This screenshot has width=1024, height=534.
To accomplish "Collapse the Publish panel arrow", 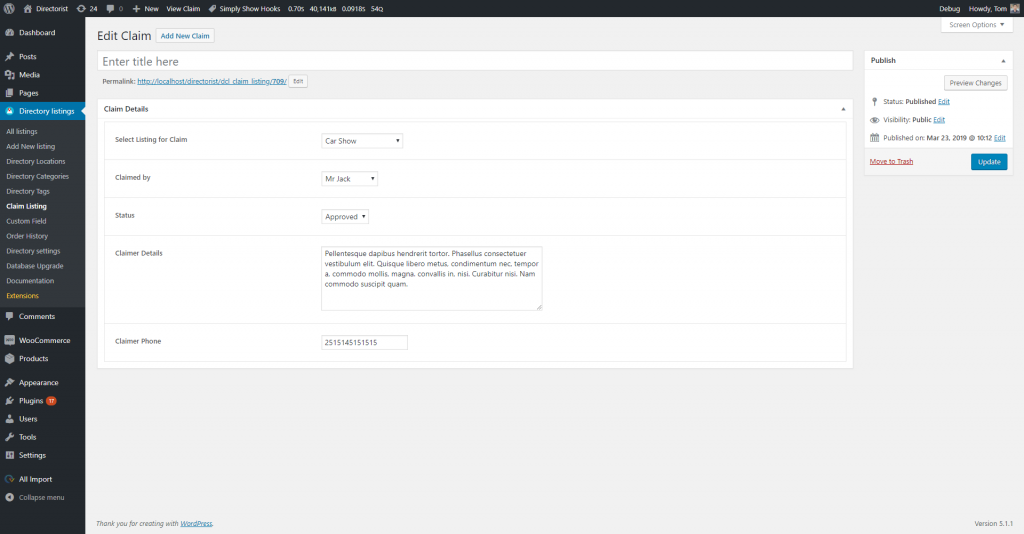I will 1003,60.
